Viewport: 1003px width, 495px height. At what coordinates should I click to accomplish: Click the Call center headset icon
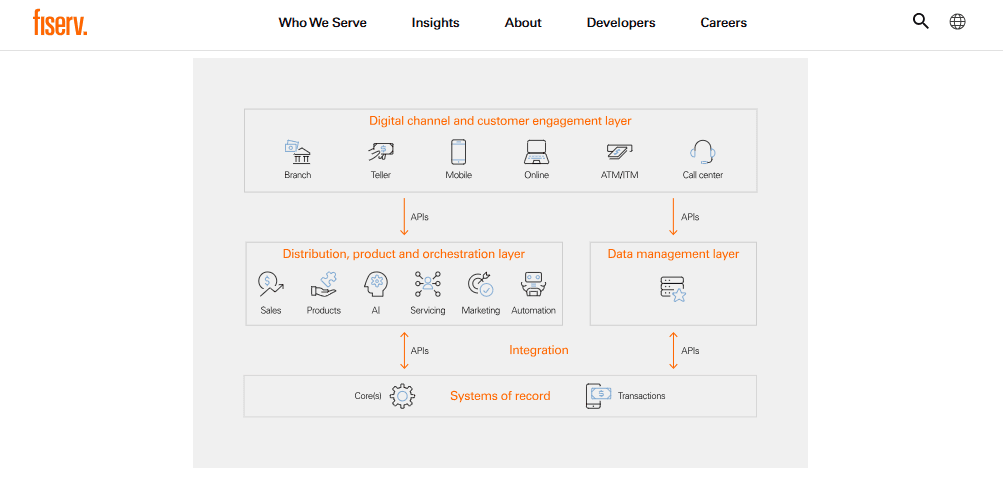[702, 153]
